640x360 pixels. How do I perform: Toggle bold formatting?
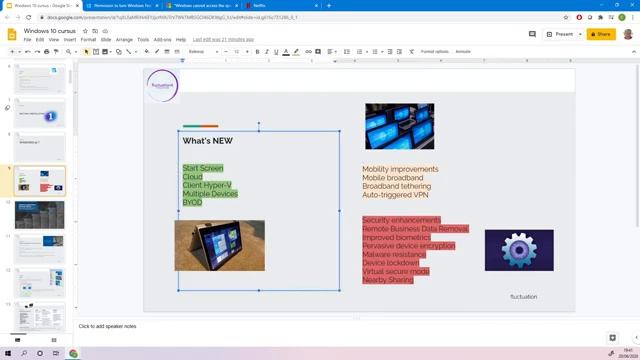pos(257,52)
